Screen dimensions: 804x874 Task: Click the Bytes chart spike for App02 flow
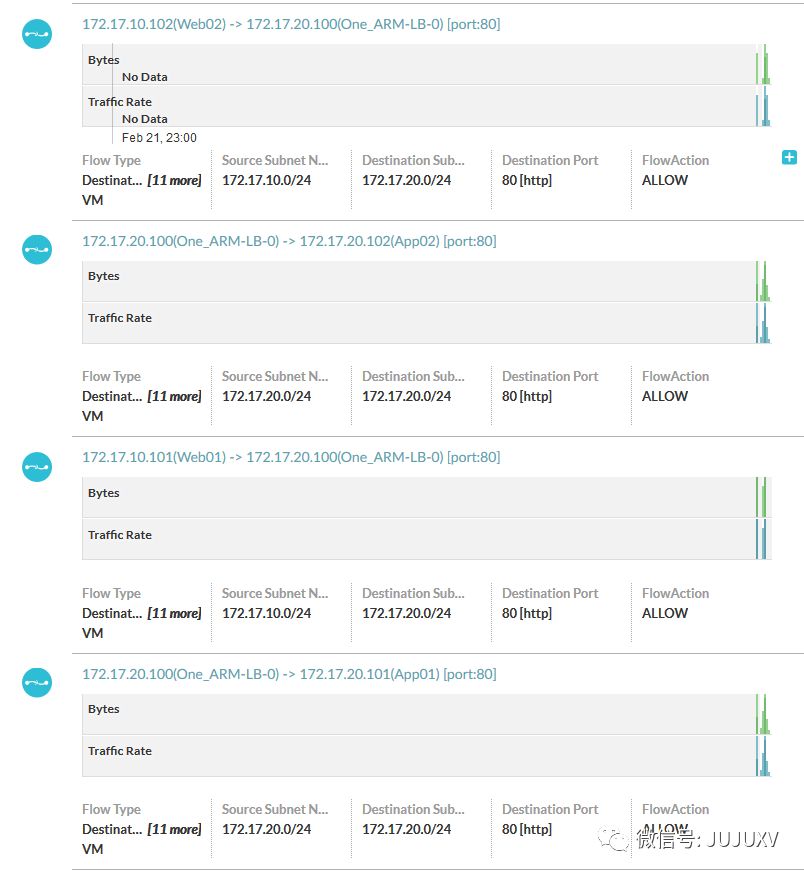764,283
